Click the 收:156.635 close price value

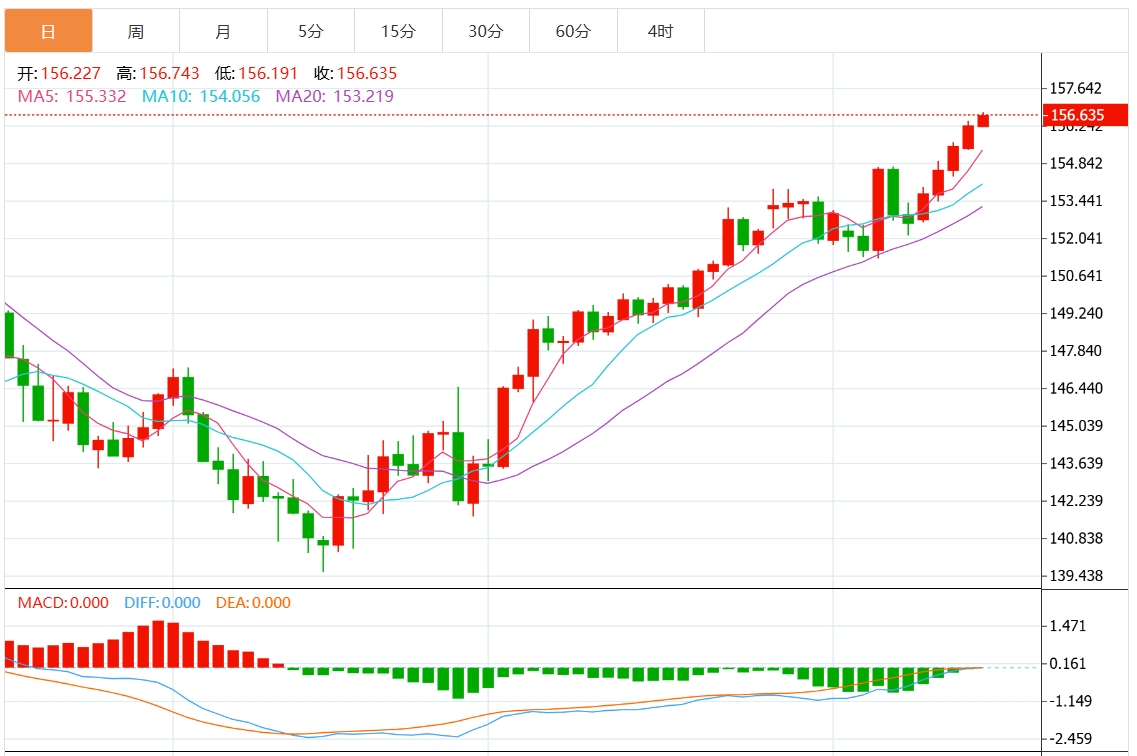click(x=355, y=73)
